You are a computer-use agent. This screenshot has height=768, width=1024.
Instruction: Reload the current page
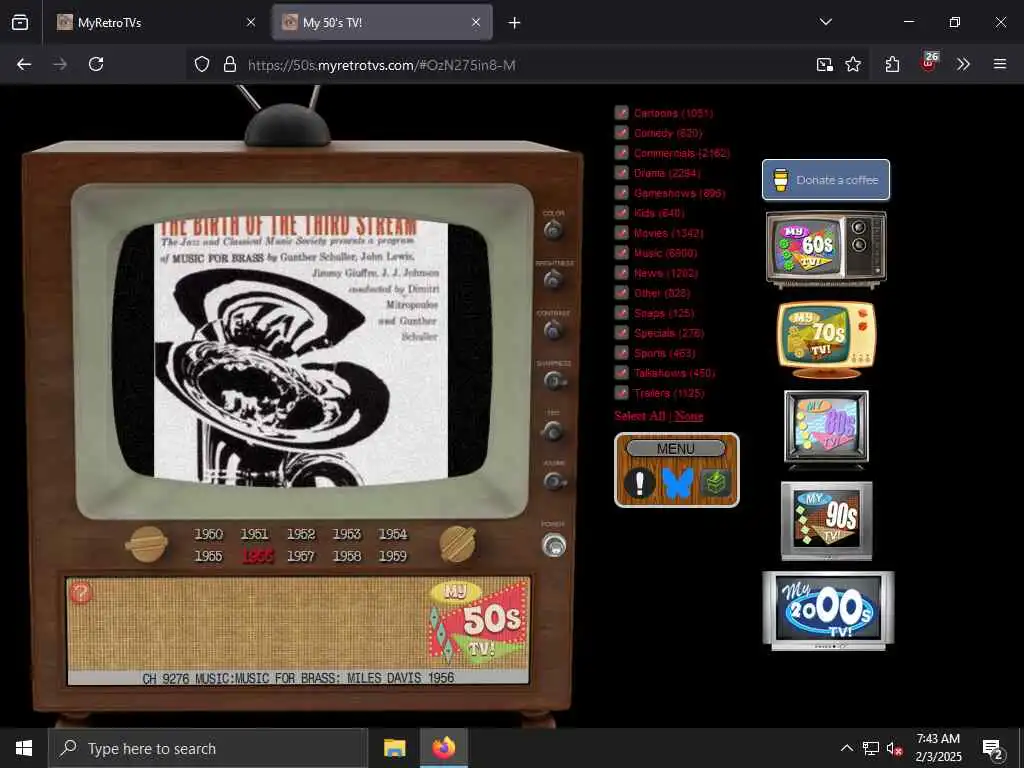(96, 64)
